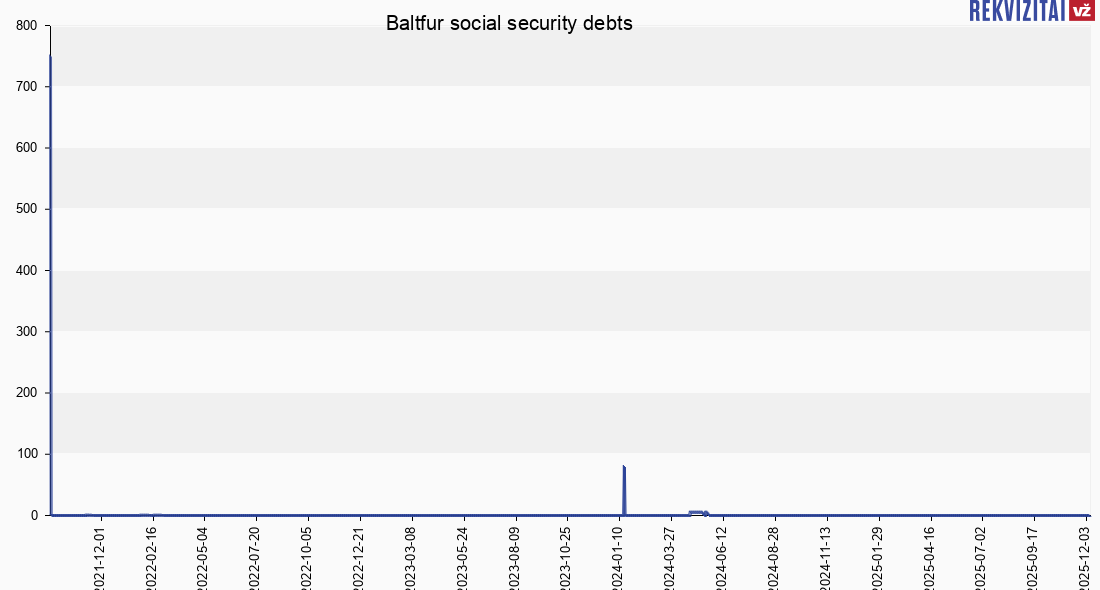Click the debt spike near 2024-01-10
This screenshot has width=1100, height=590.
(x=624, y=490)
